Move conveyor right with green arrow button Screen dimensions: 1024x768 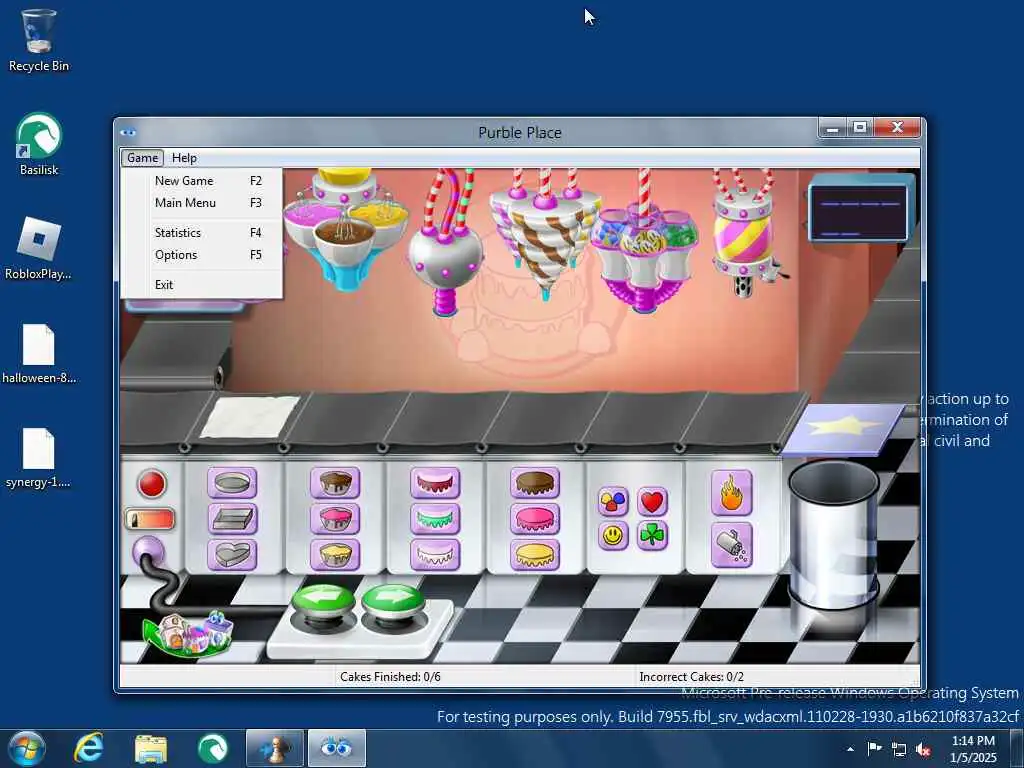(393, 601)
